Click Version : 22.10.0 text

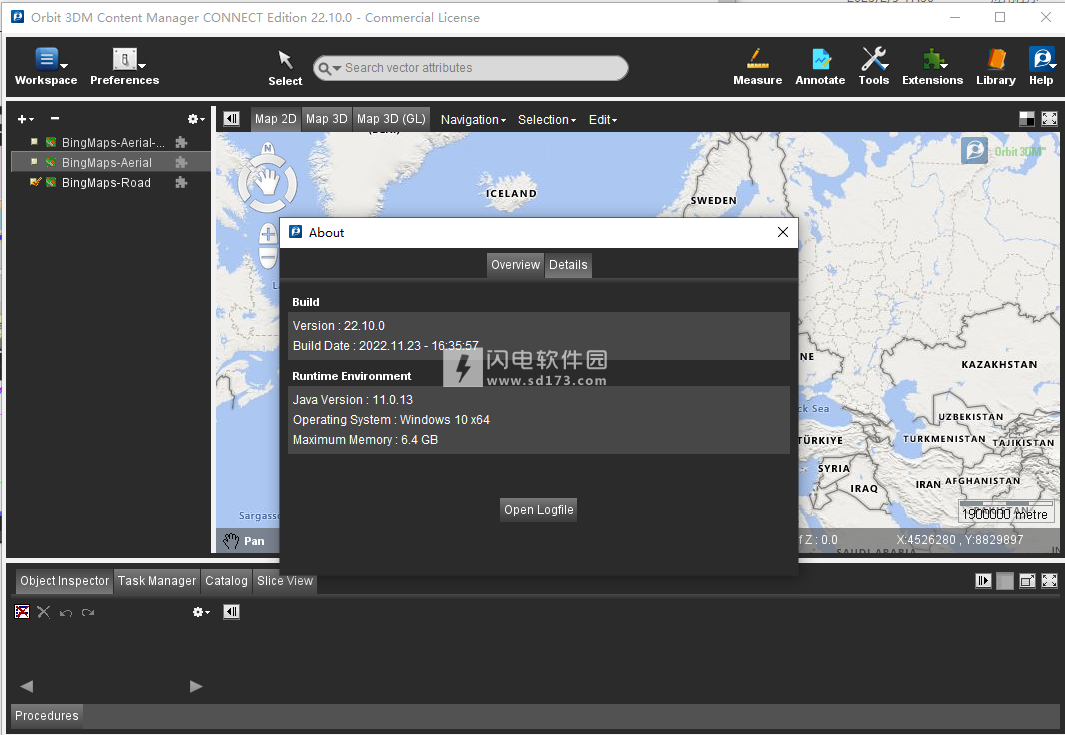coord(338,326)
